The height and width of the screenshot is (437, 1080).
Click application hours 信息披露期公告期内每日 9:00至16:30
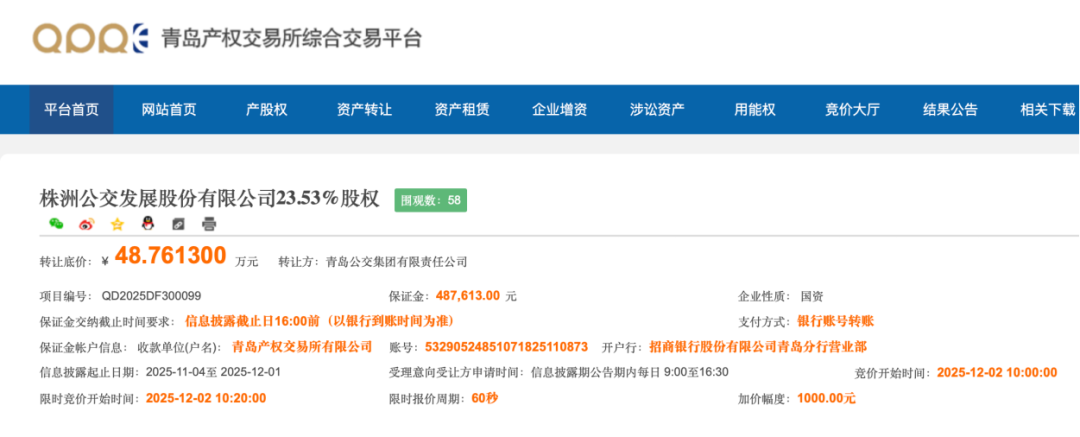[630, 372]
